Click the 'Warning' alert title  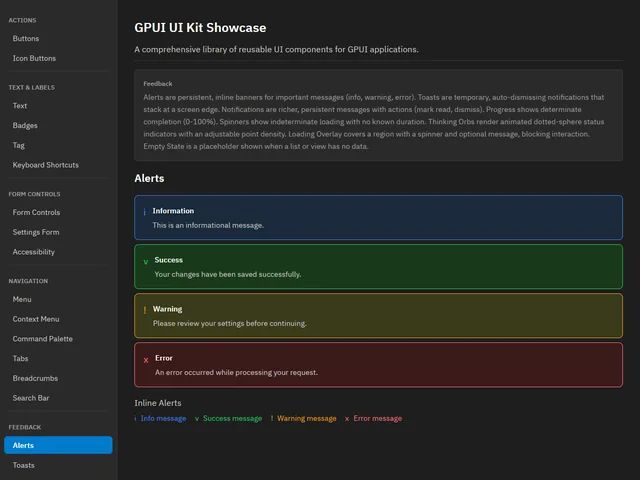click(x=167, y=309)
